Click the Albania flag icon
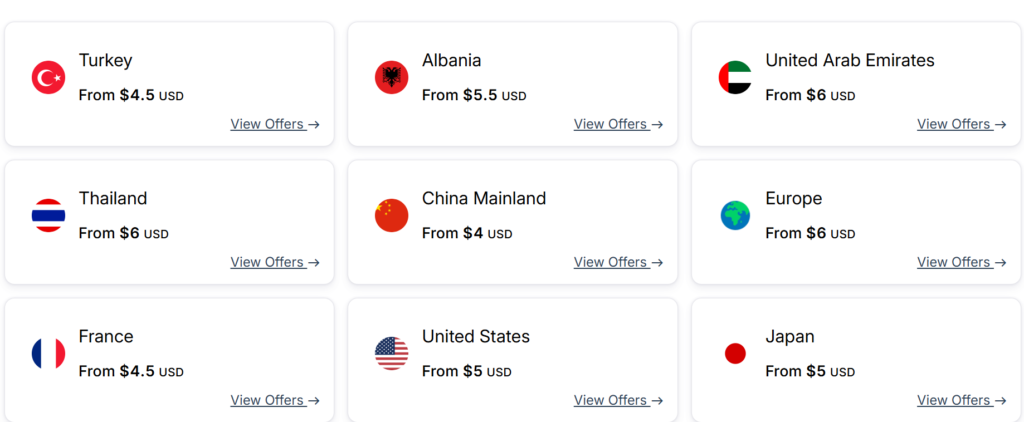The height and width of the screenshot is (422, 1024). [392, 78]
